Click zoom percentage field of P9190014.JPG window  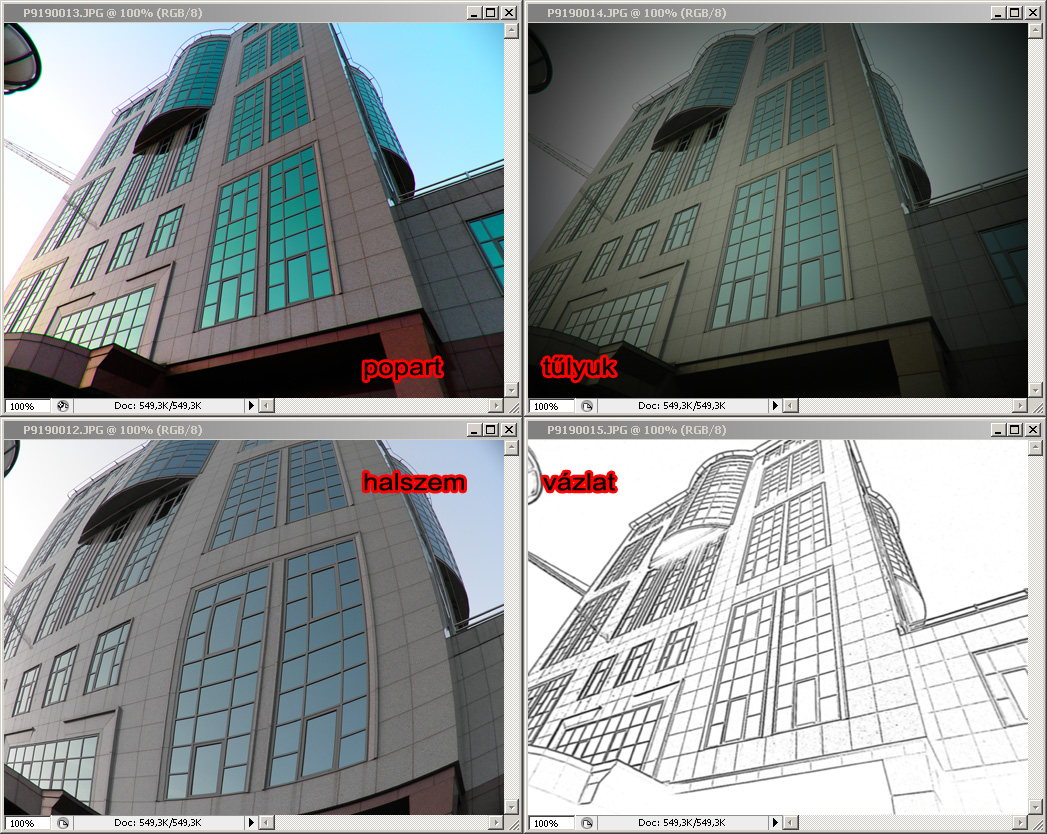click(551, 406)
